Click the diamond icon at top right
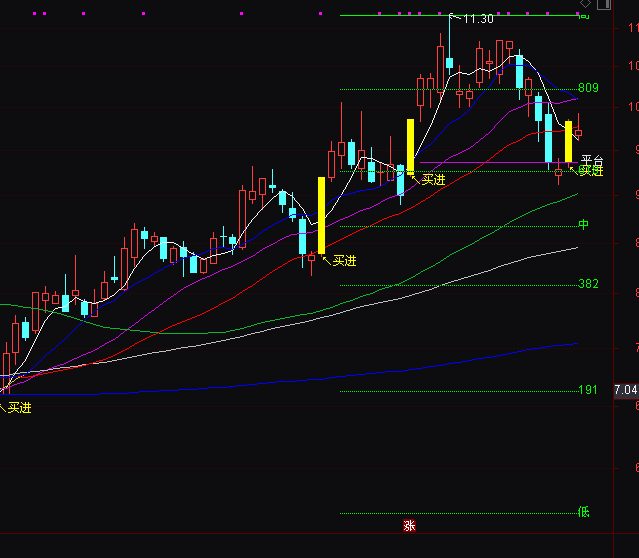 coord(586,5)
